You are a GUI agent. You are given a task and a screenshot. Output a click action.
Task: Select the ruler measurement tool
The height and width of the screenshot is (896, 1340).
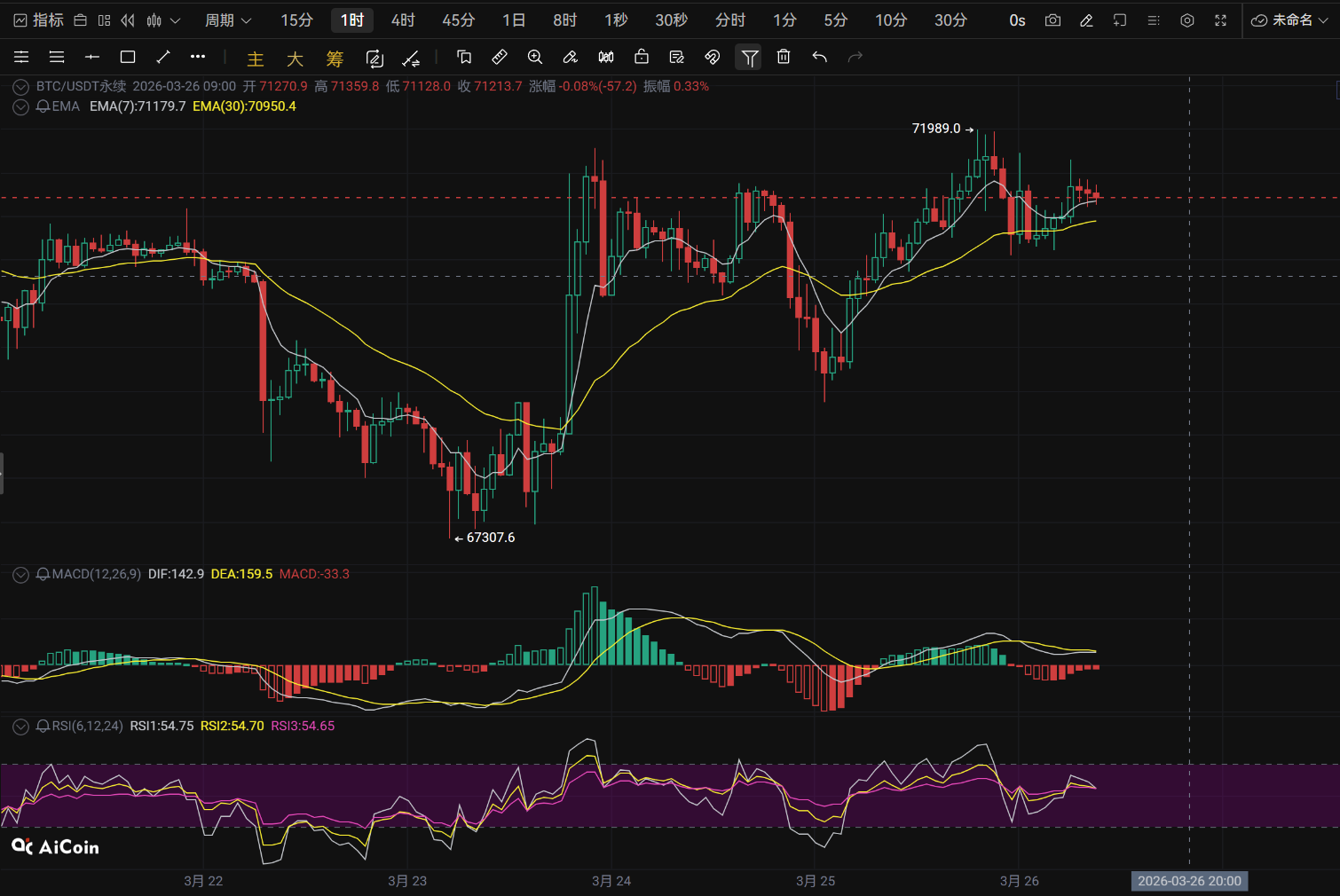pyautogui.click(x=500, y=58)
